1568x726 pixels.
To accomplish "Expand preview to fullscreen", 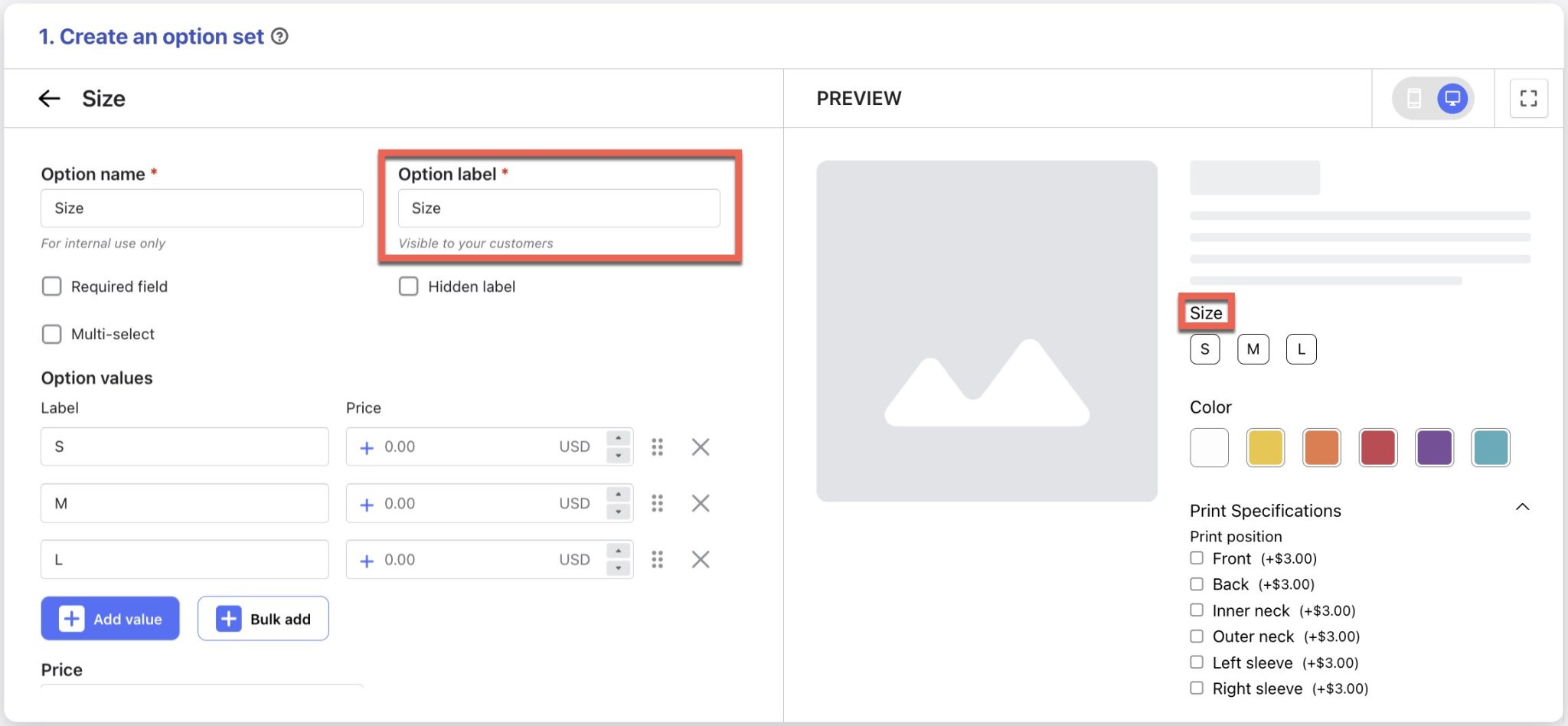I will (1528, 98).
